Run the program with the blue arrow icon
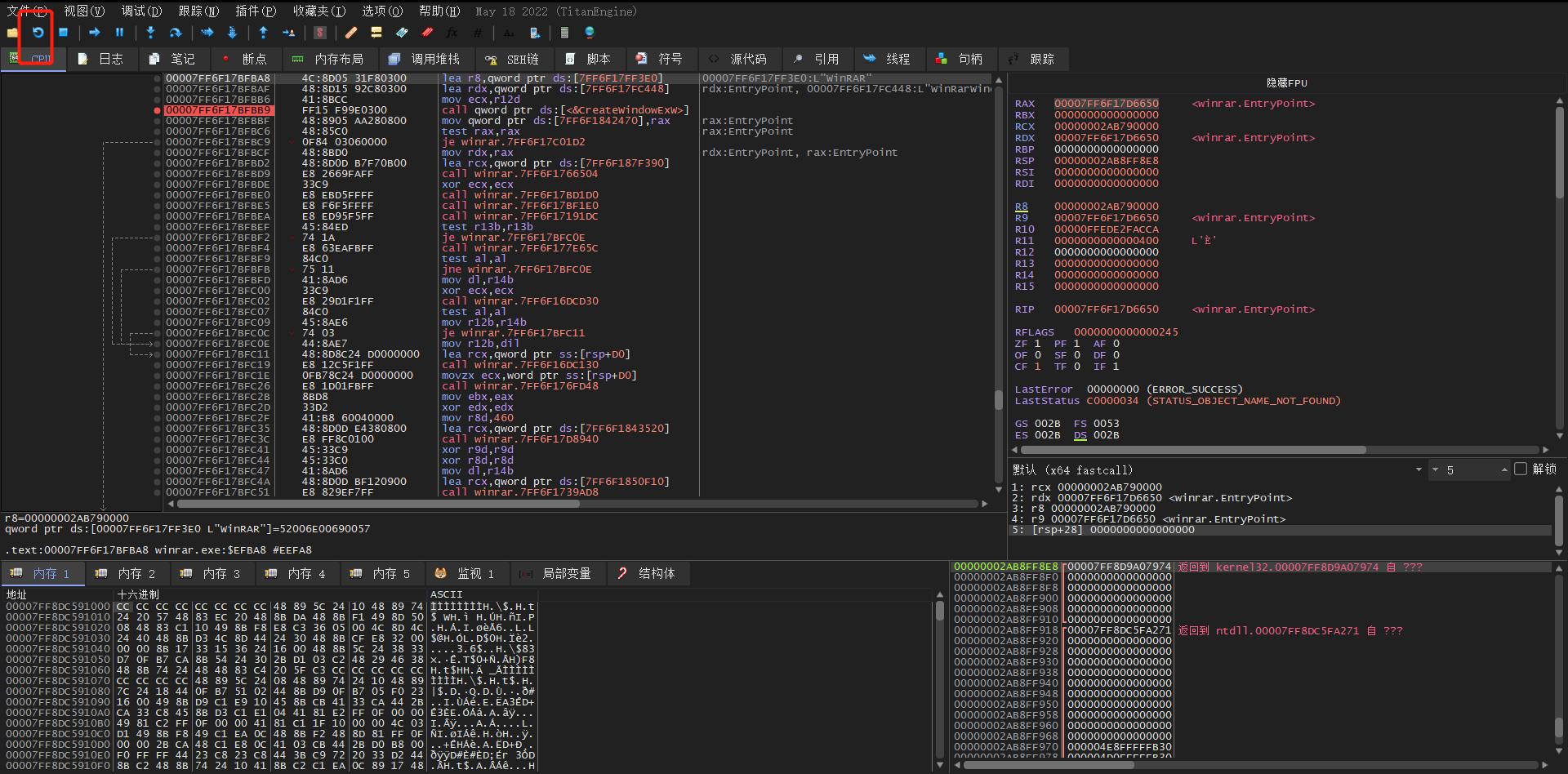Screen dimensions: 1568x774 [x=95, y=33]
